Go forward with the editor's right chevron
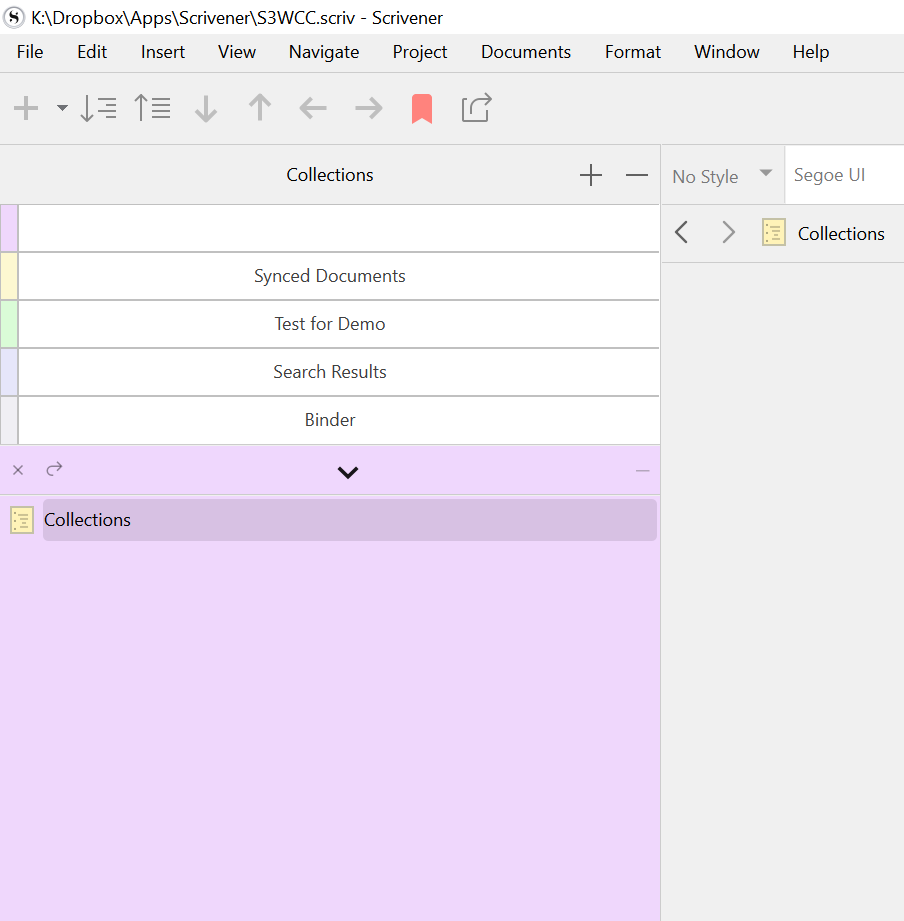 point(728,233)
